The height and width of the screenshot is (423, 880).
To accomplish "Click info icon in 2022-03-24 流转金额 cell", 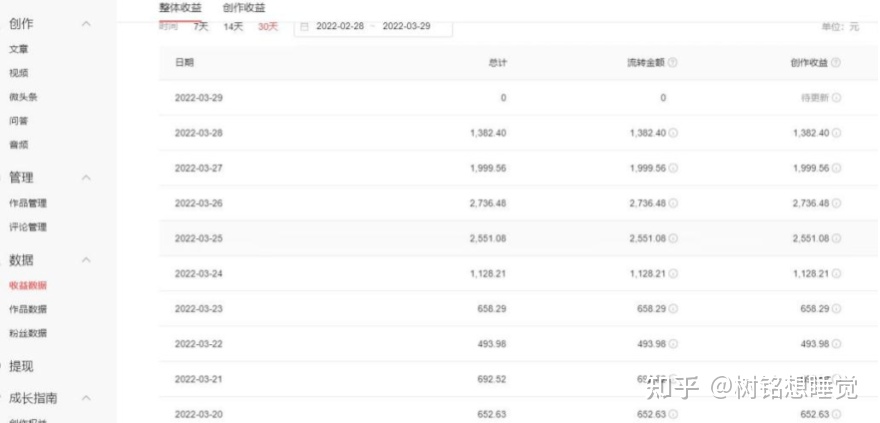I will pos(673,274).
